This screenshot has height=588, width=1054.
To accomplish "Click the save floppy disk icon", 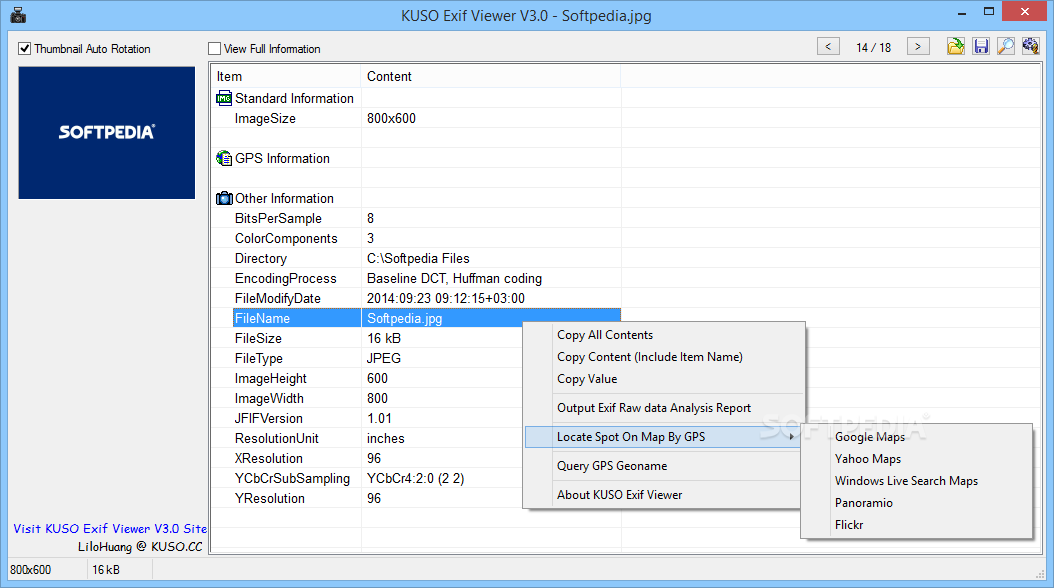I will click(x=981, y=46).
